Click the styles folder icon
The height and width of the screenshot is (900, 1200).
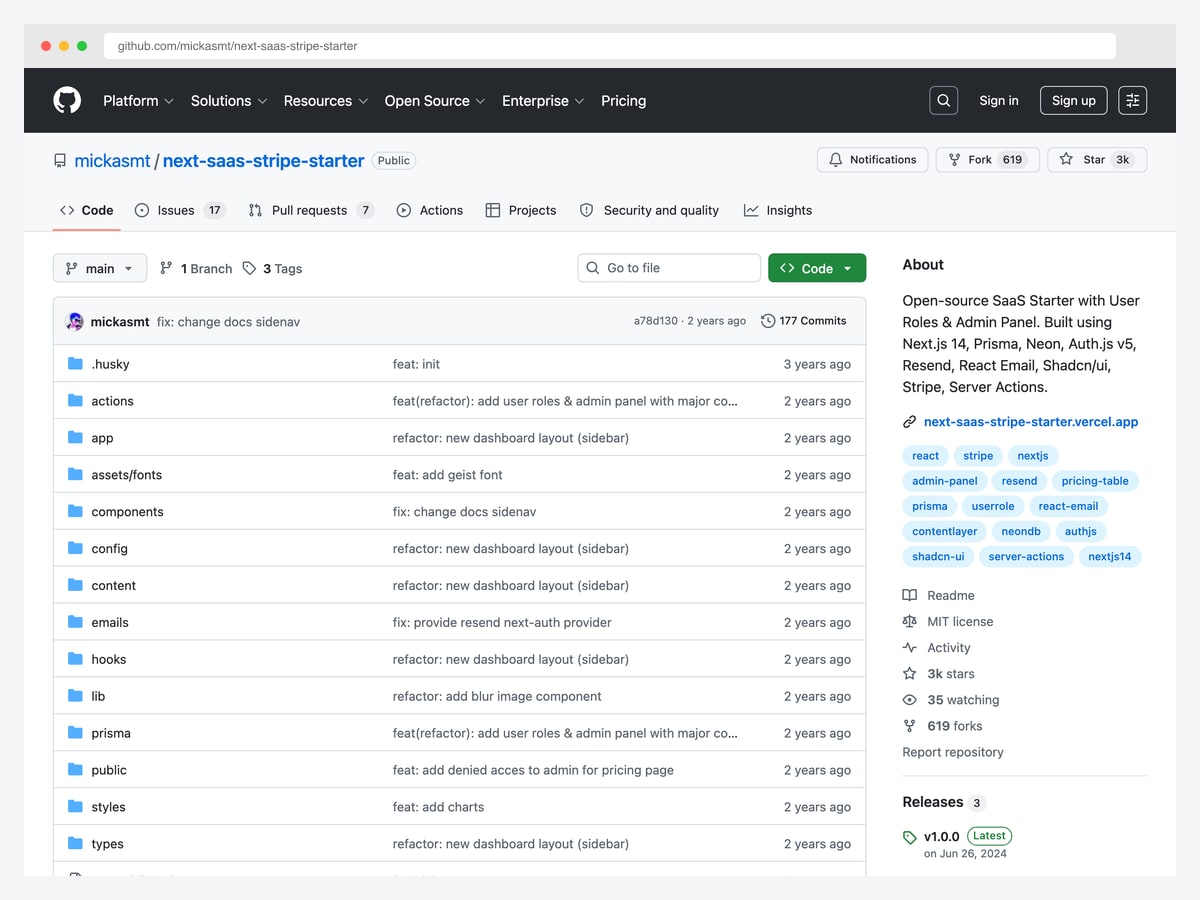pos(75,807)
